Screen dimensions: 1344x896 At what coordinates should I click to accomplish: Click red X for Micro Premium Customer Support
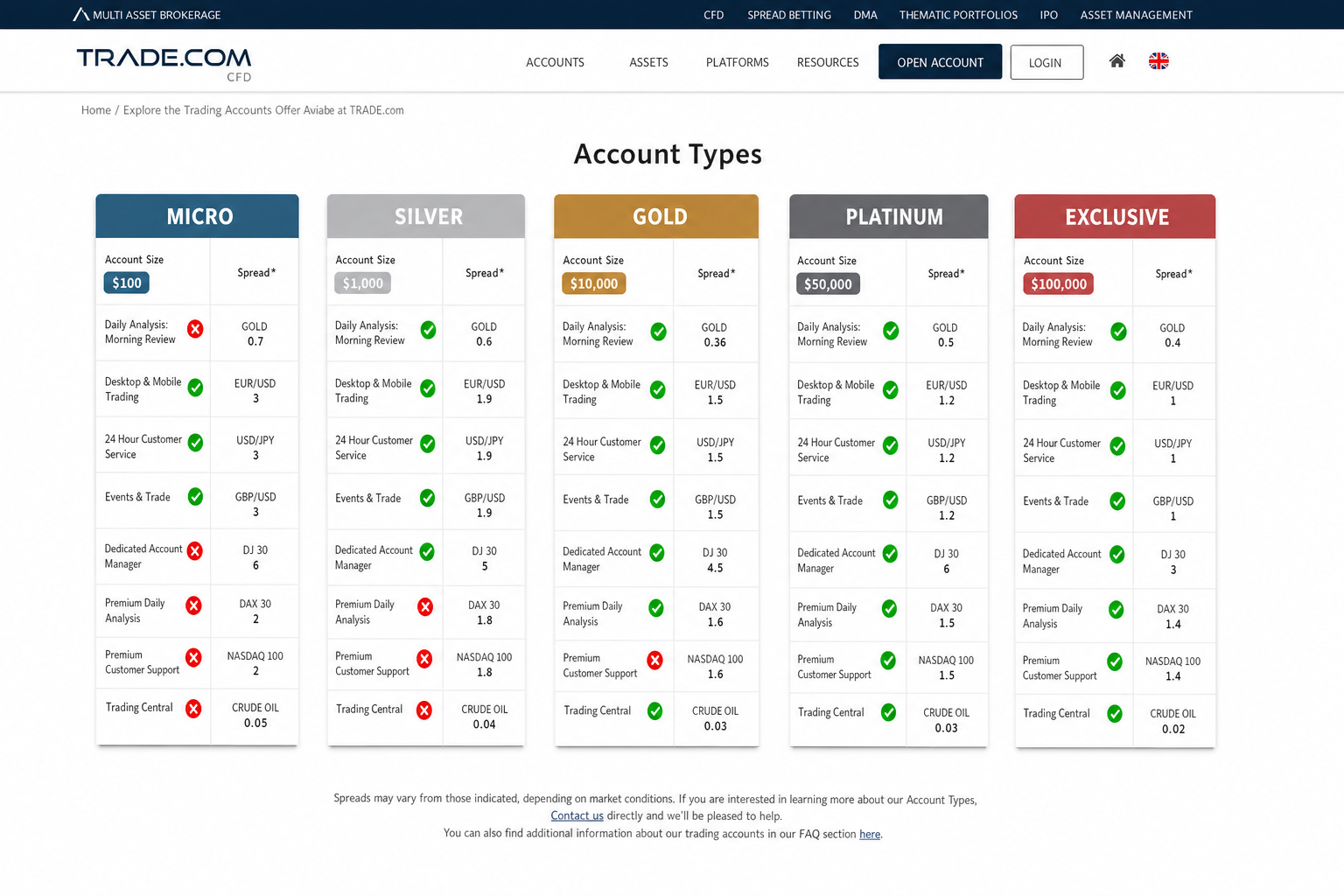coord(193,657)
